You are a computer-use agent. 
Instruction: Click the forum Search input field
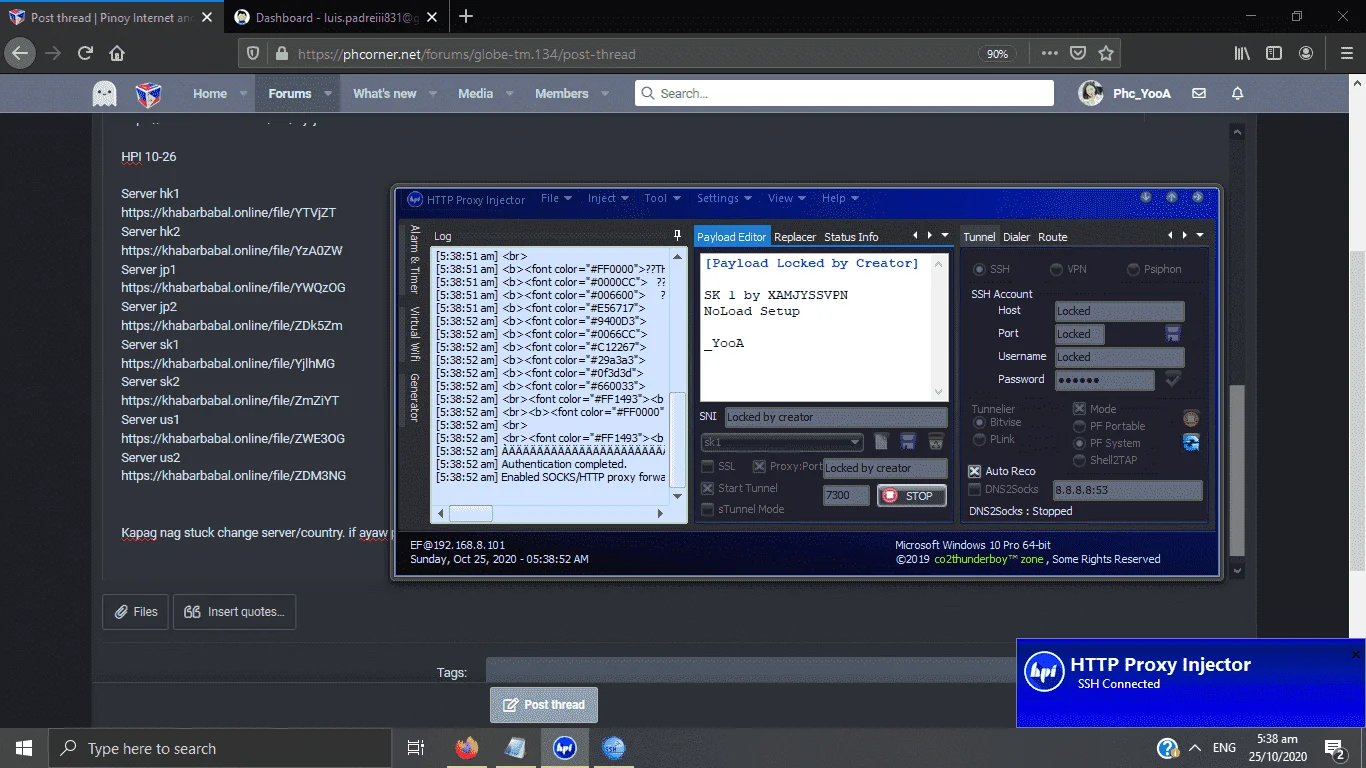[x=844, y=93]
